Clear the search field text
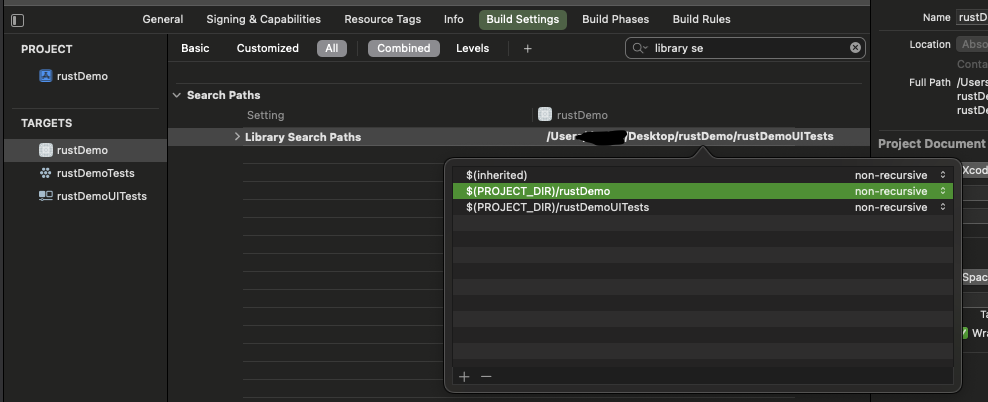The height and width of the screenshot is (402, 988). tap(855, 48)
